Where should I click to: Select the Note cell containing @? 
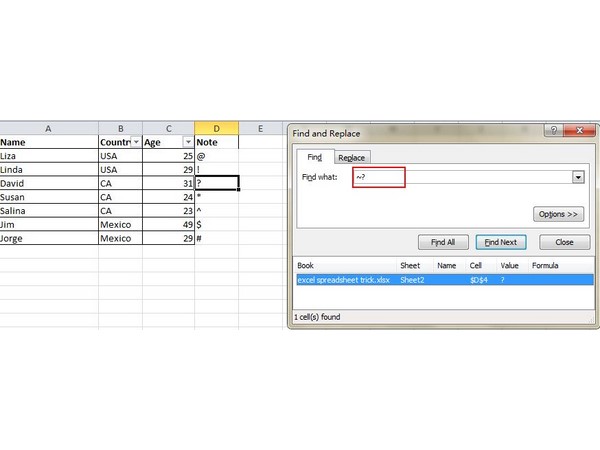[217, 156]
